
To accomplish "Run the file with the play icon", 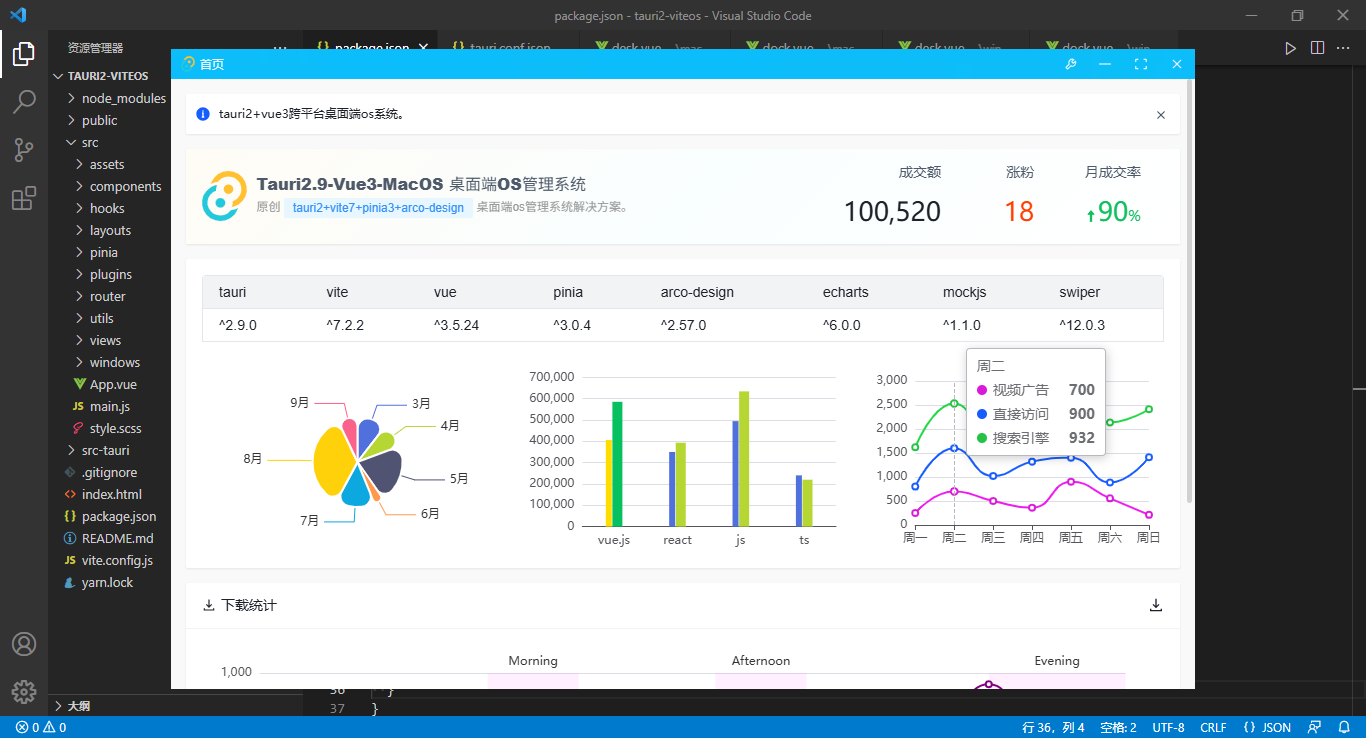I will [1291, 47].
